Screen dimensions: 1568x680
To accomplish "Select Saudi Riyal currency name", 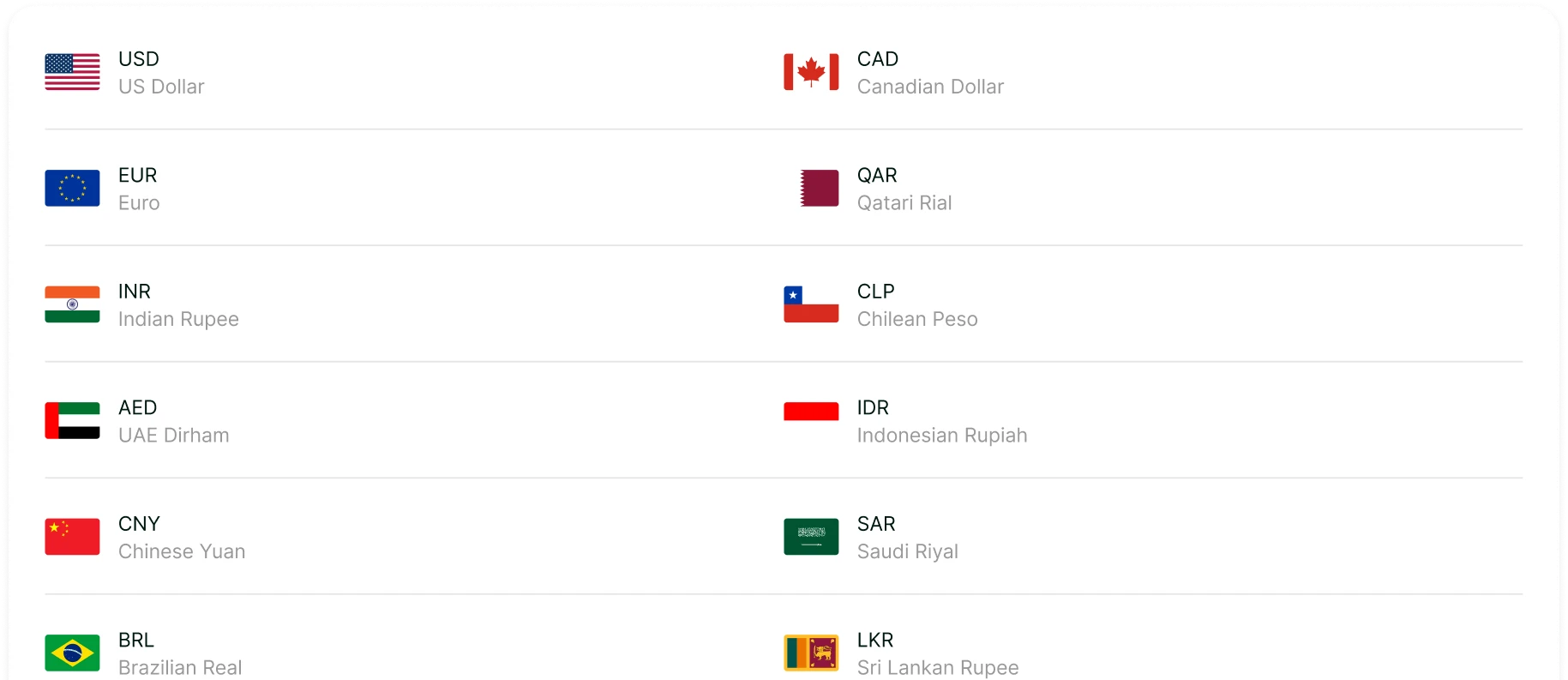I will click(908, 551).
